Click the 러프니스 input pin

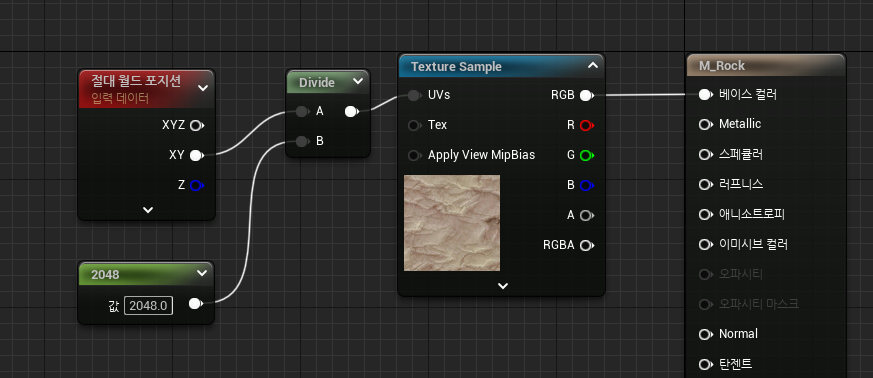(705, 184)
